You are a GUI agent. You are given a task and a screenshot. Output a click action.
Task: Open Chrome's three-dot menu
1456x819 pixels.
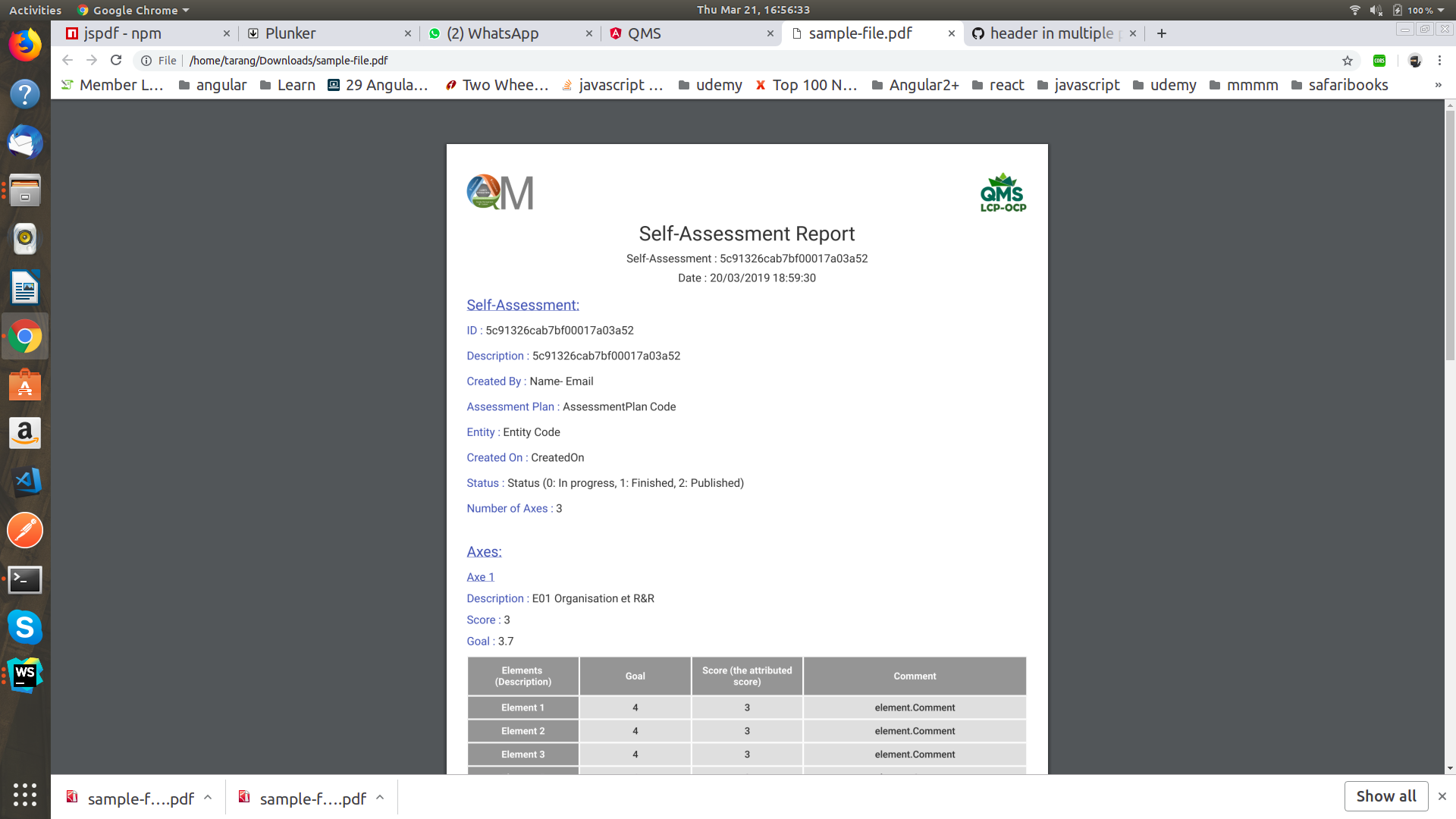coord(1439,61)
